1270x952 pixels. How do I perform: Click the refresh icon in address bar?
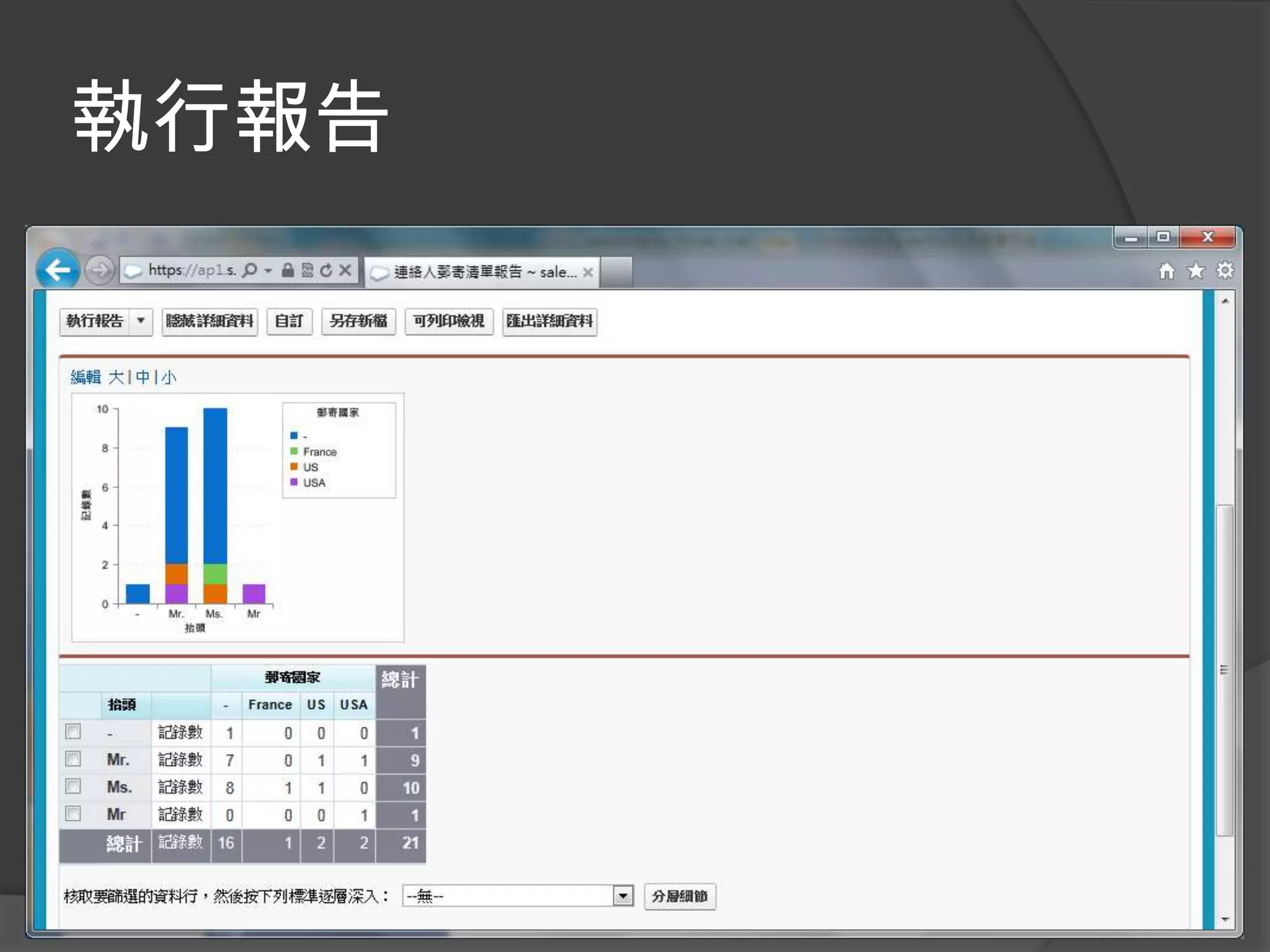click(326, 270)
